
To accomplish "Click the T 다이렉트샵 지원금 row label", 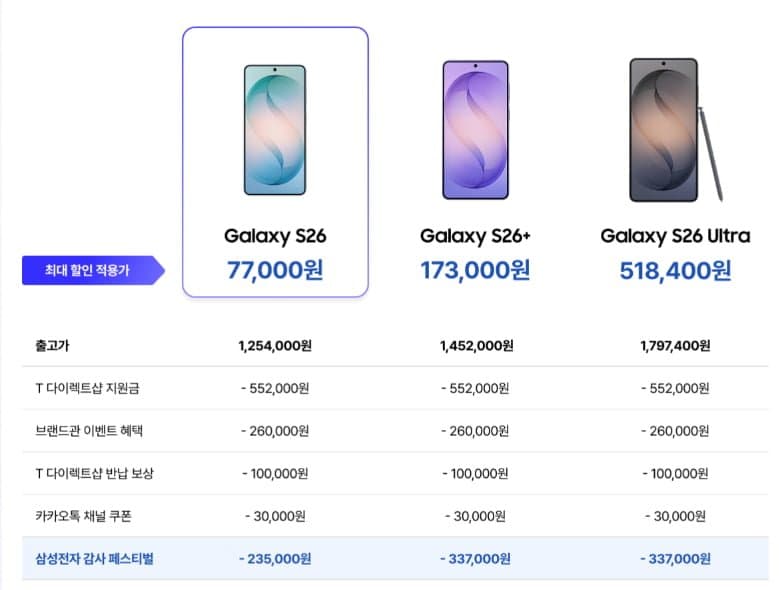I will pos(87,388).
